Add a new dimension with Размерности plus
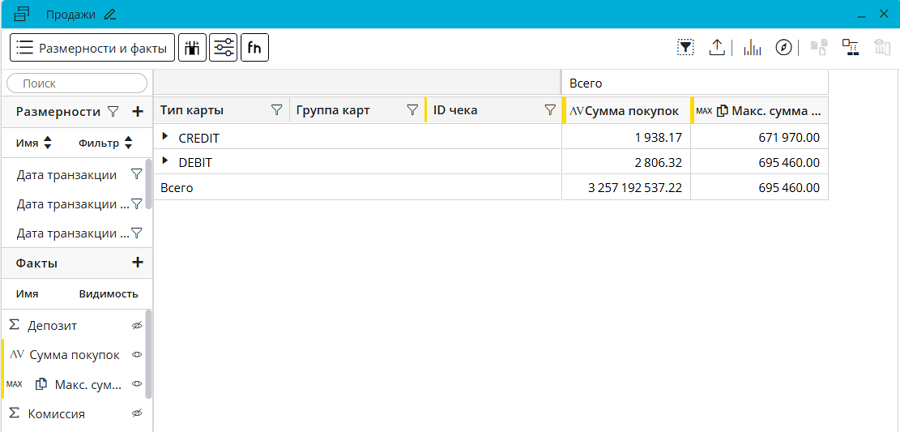 click(138, 112)
